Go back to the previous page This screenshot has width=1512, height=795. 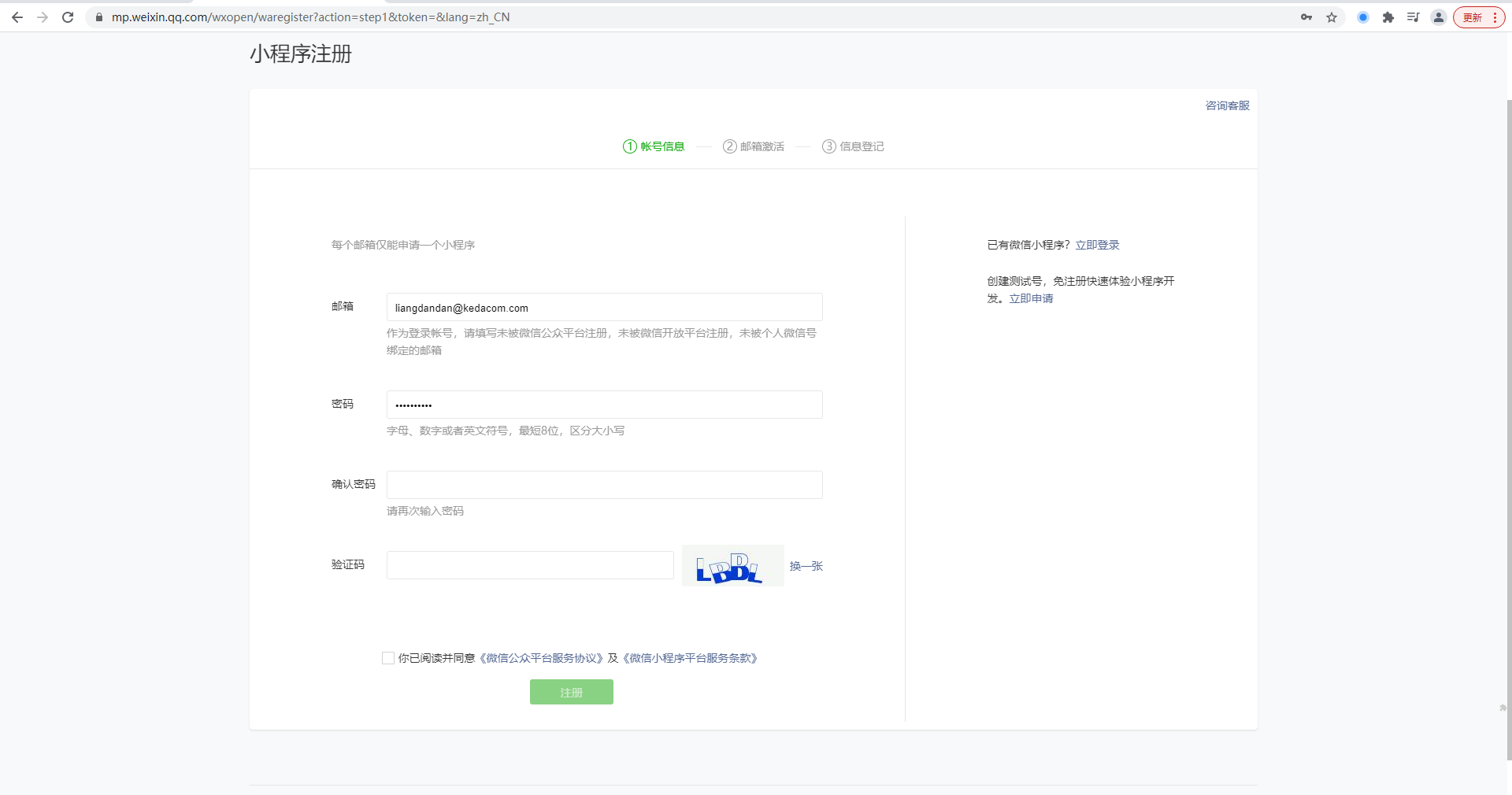point(17,17)
